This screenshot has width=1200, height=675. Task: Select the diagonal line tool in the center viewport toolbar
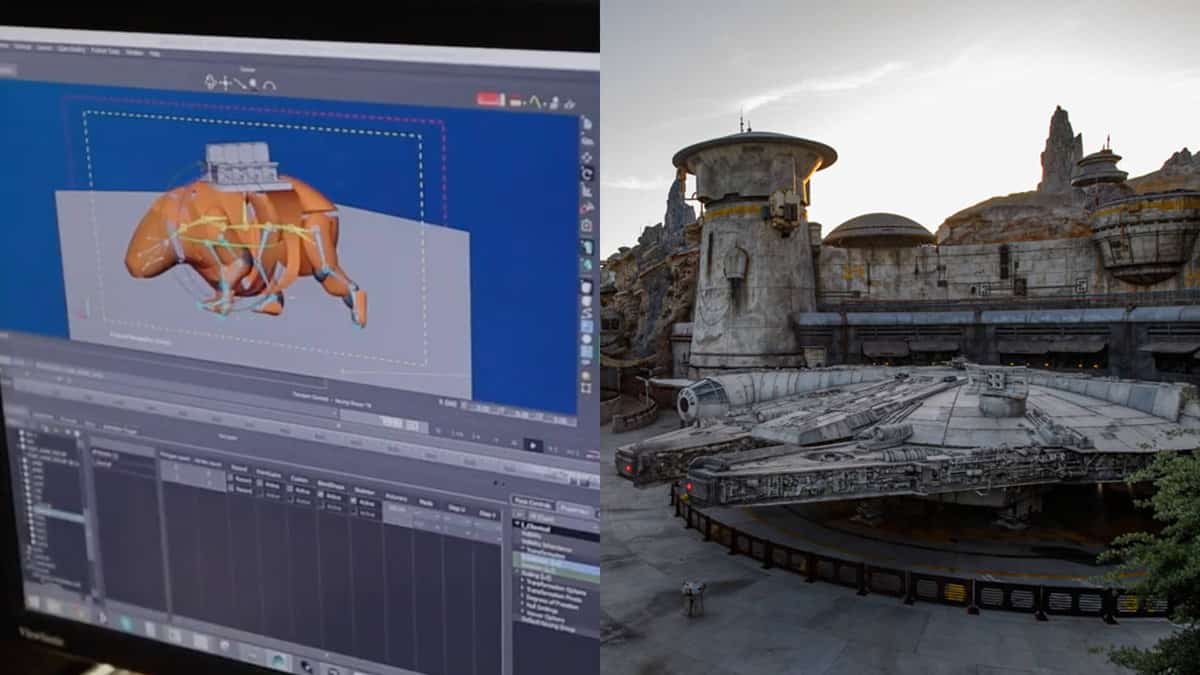tap(239, 83)
